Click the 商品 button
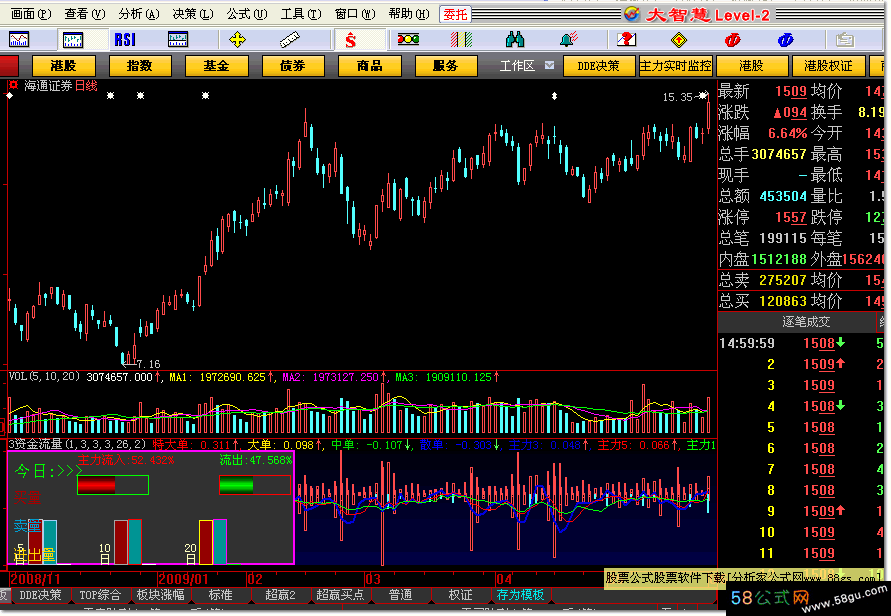The height and width of the screenshot is (616, 891). [x=370, y=66]
